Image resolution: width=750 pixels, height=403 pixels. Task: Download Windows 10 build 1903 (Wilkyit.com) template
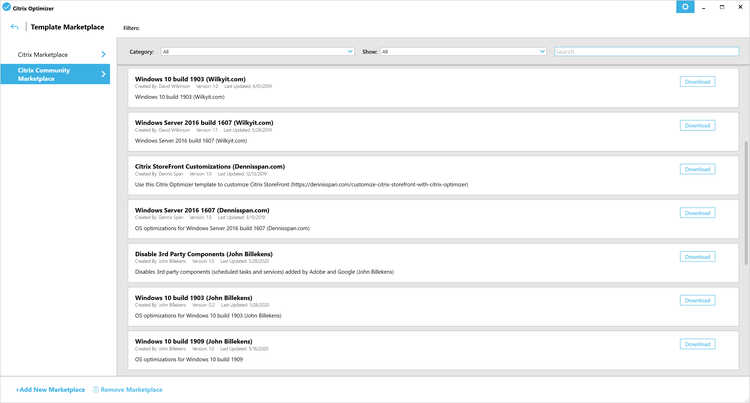[697, 82]
